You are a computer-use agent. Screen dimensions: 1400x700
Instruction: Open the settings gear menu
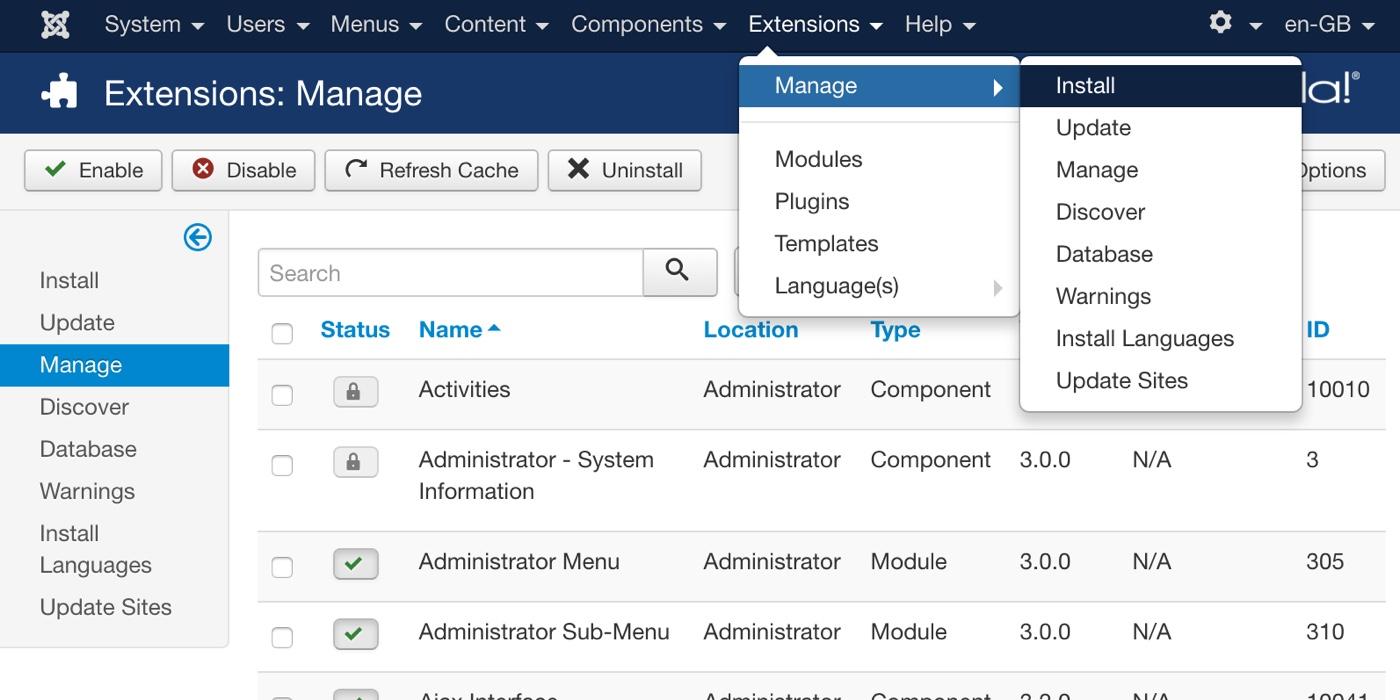1233,24
